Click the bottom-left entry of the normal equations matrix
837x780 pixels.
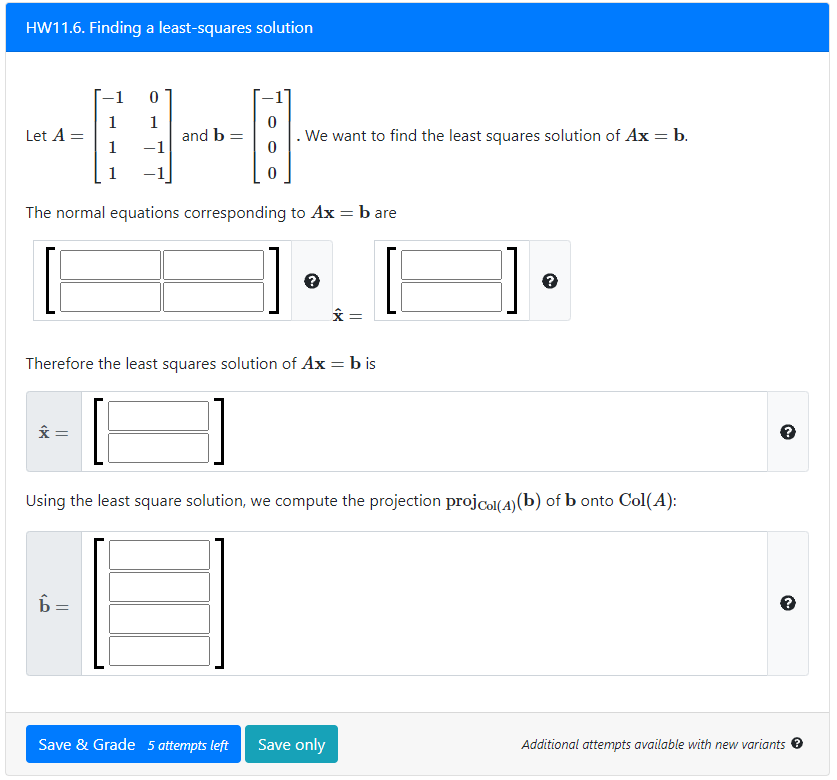tap(110, 295)
